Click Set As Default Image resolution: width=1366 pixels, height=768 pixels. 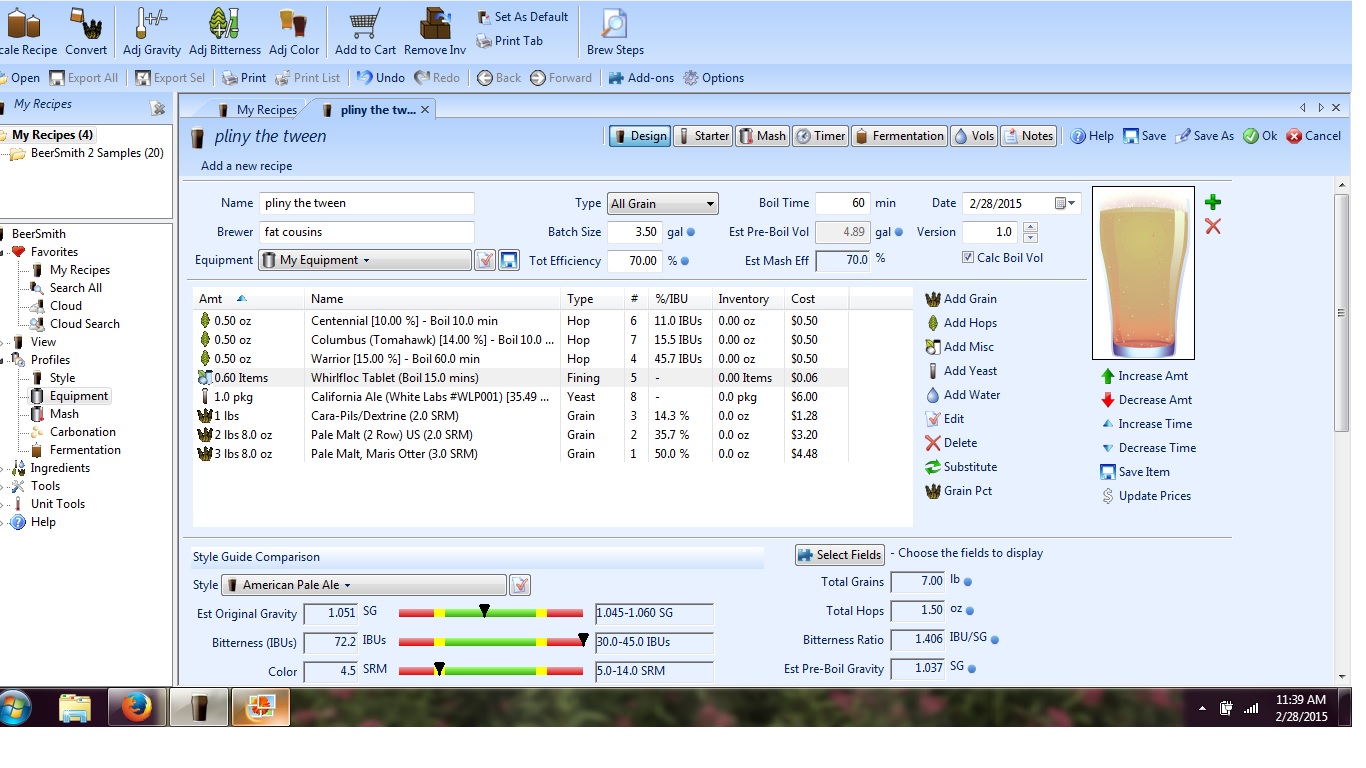pyautogui.click(x=522, y=17)
